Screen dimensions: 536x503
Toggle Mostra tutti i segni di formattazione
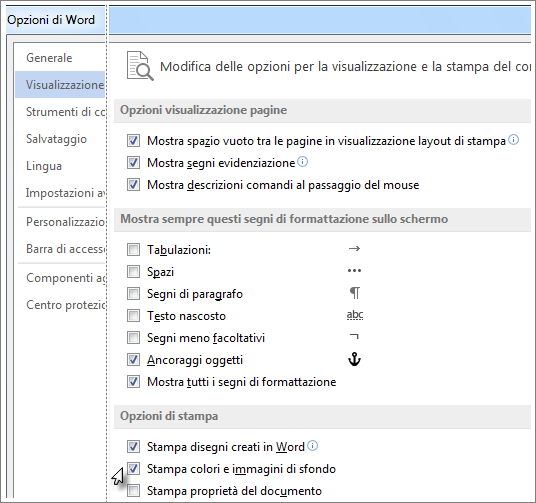(133, 382)
